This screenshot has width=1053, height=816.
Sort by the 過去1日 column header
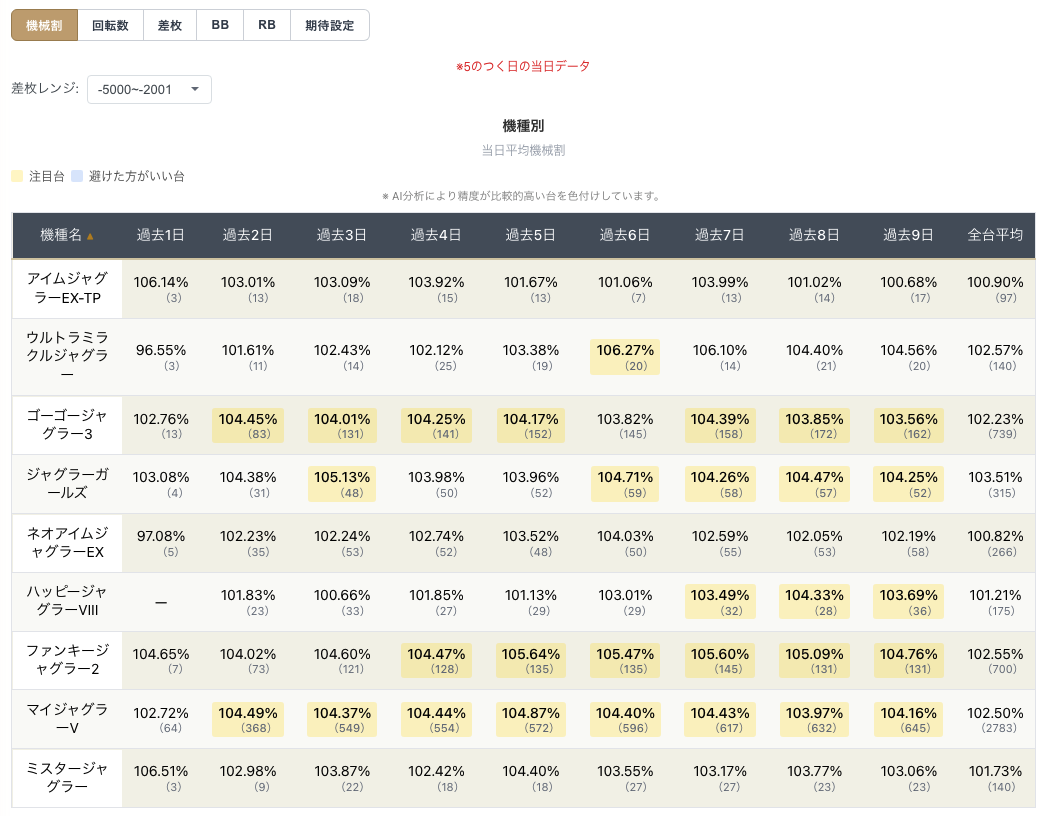click(161, 235)
